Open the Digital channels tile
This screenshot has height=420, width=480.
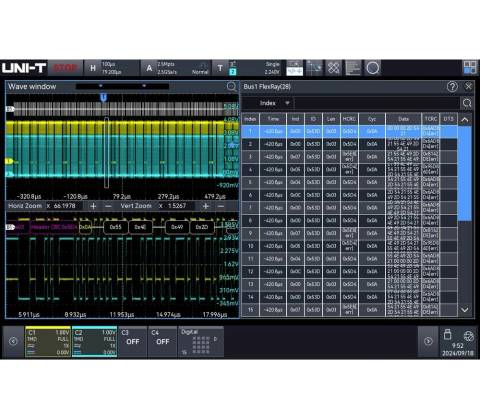(201, 342)
